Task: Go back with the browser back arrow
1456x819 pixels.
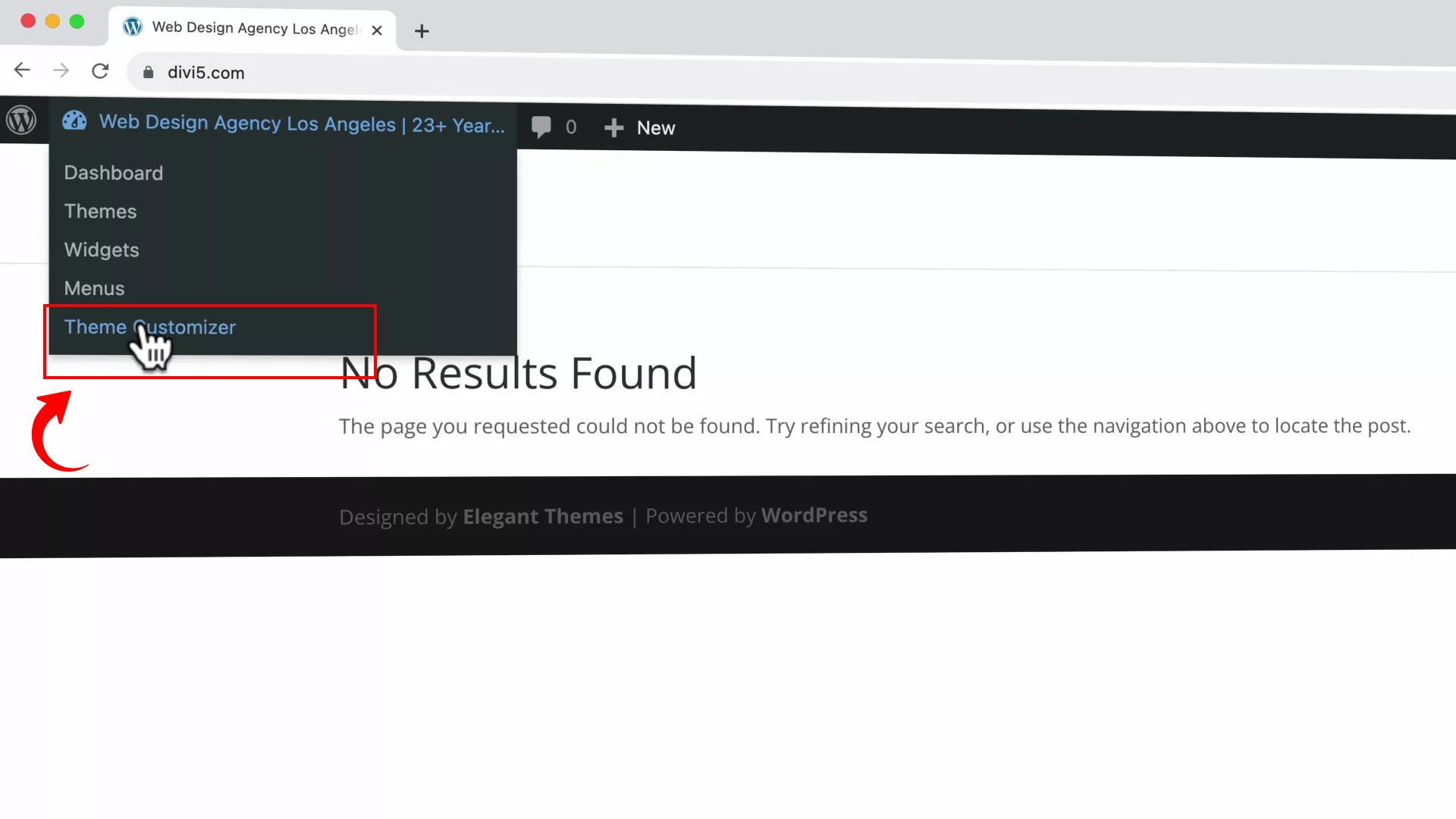Action: (22, 71)
